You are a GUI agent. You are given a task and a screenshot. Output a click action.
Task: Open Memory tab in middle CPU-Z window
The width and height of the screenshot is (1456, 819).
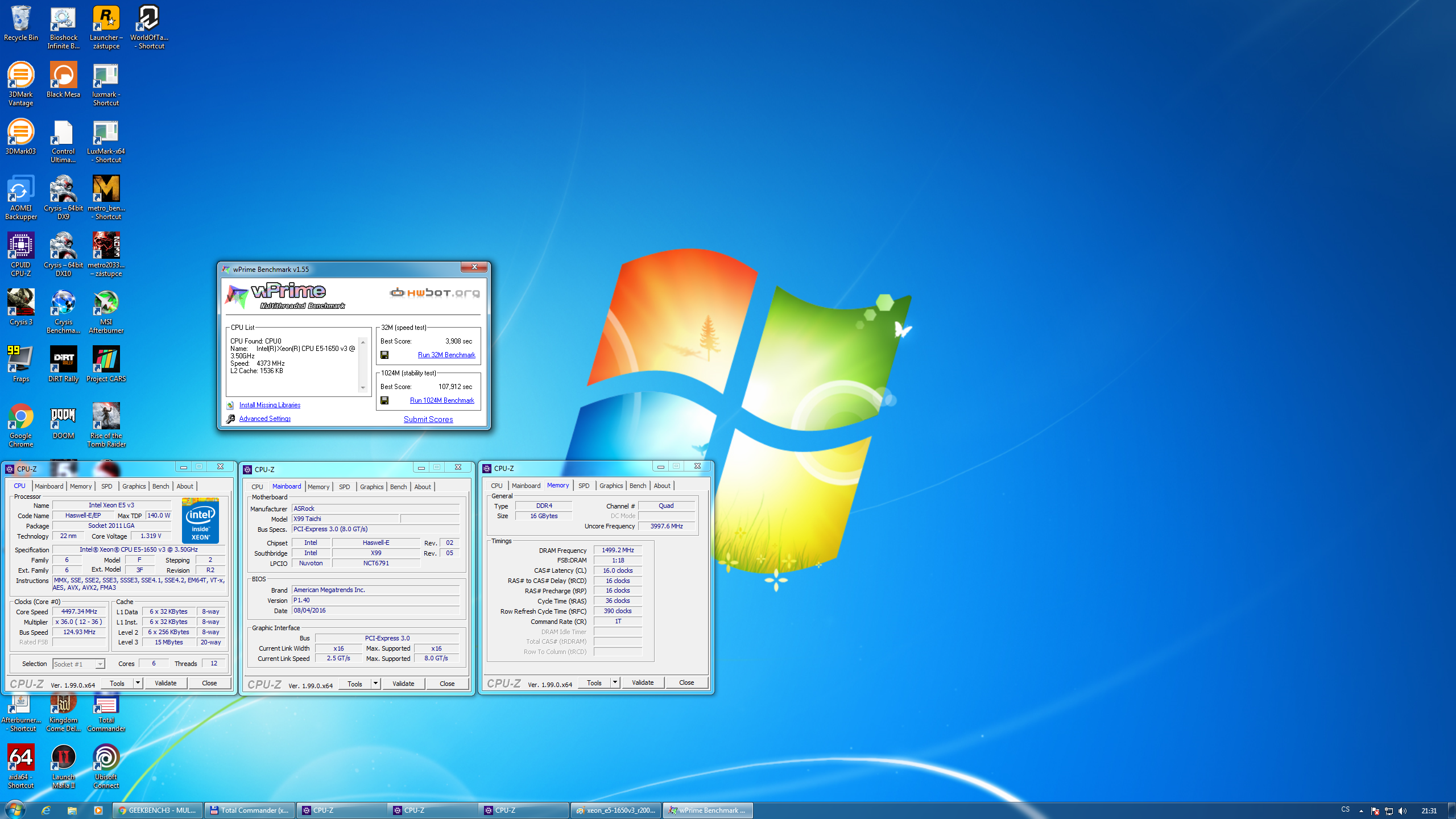pyautogui.click(x=318, y=487)
